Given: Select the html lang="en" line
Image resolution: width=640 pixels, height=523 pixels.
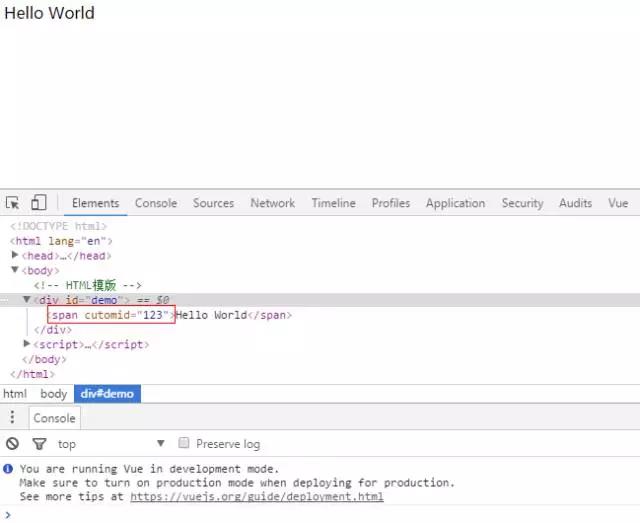Looking at the screenshot, I should pyautogui.click(x=61, y=241).
